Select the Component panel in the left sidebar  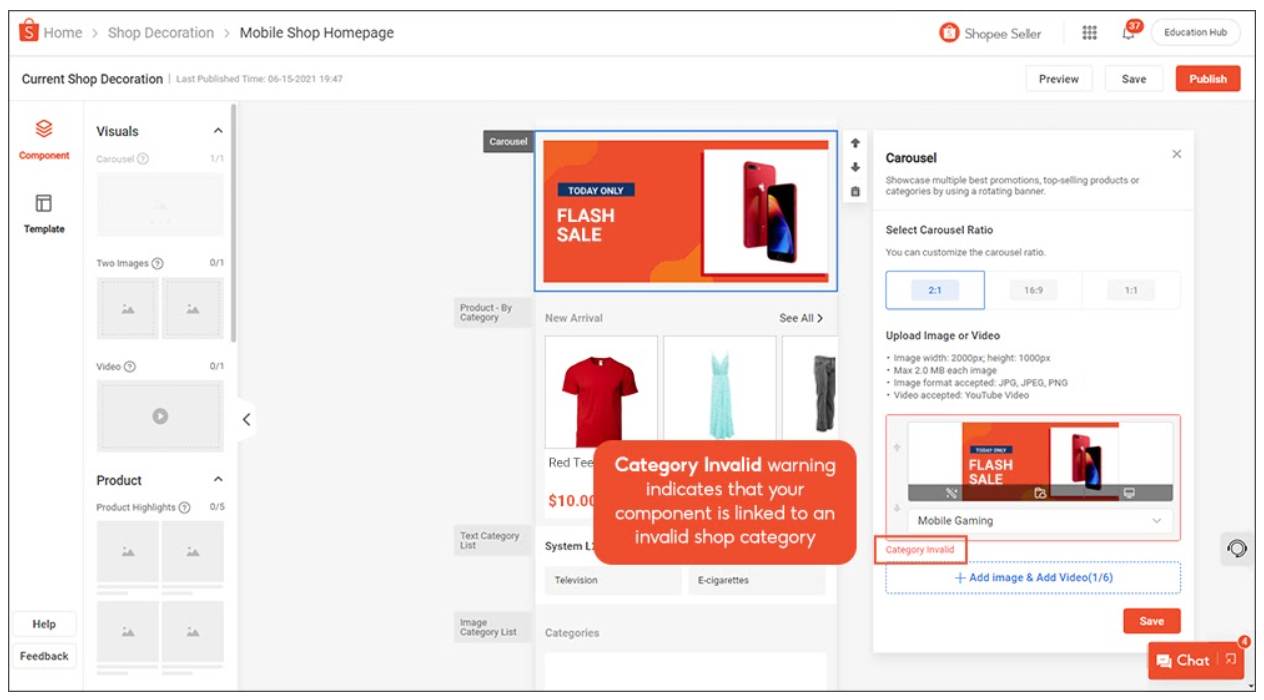pyautogui.click(x=42, y=138)
